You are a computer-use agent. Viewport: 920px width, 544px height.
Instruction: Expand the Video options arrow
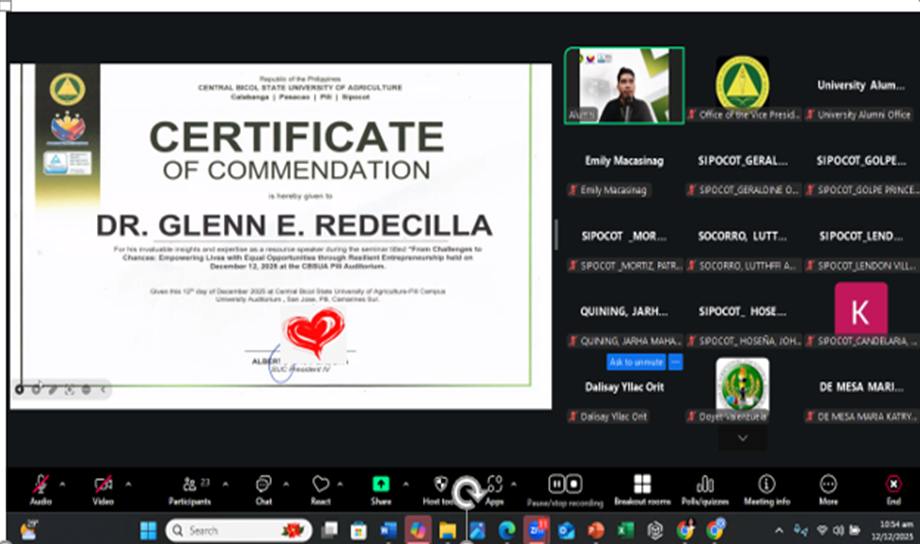coord(127,483)
